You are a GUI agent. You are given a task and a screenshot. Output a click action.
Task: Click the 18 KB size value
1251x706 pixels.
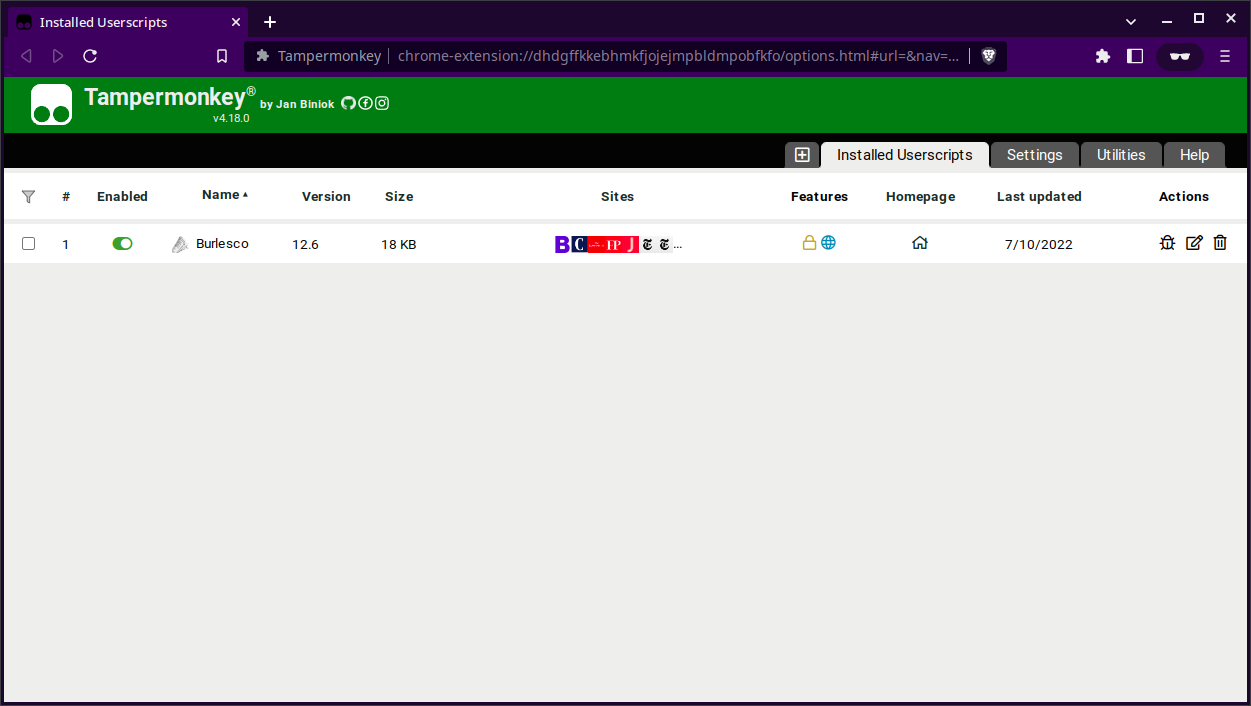point(398,244)
